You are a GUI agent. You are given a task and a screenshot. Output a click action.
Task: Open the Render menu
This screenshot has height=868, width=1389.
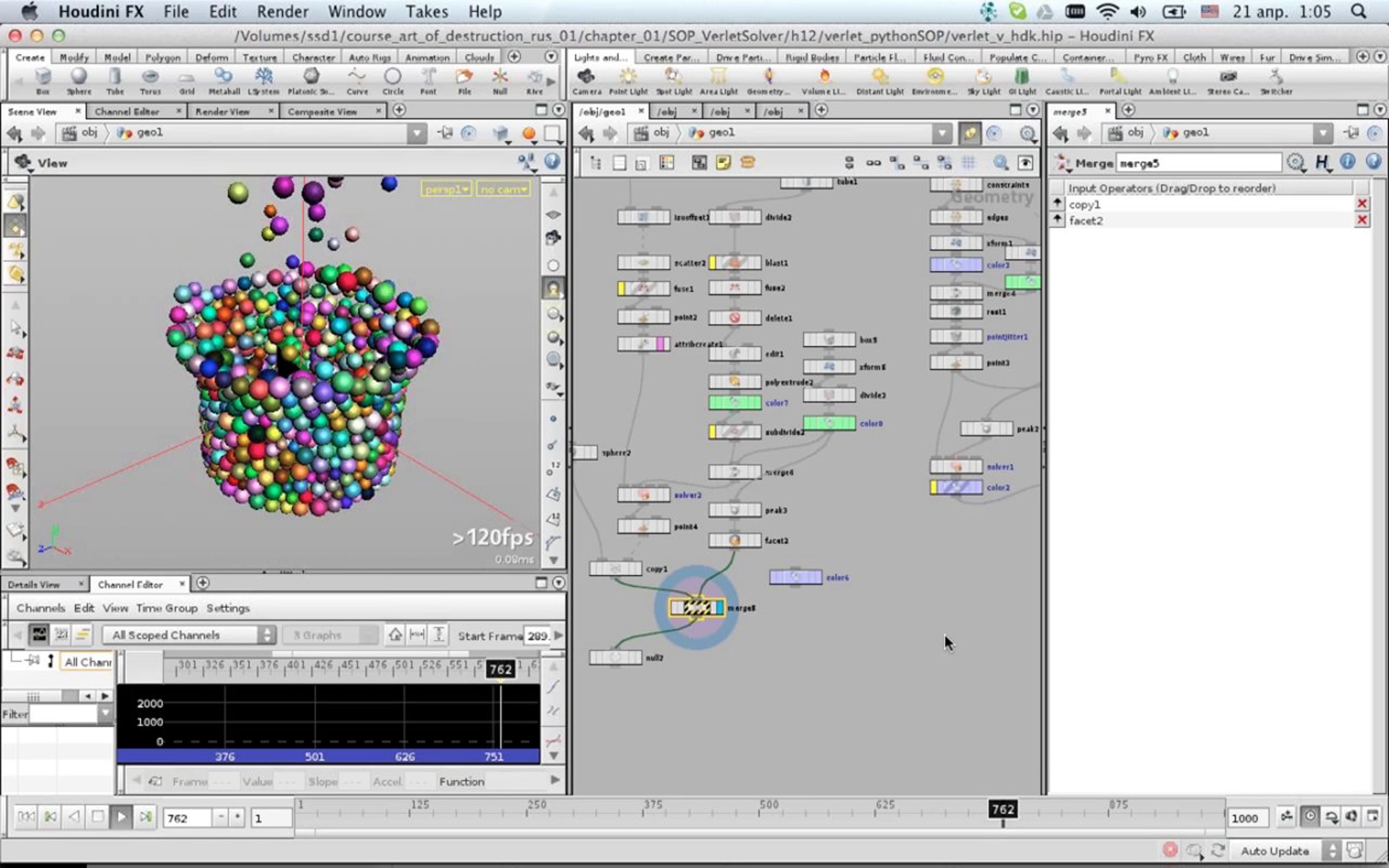(282, 12)
